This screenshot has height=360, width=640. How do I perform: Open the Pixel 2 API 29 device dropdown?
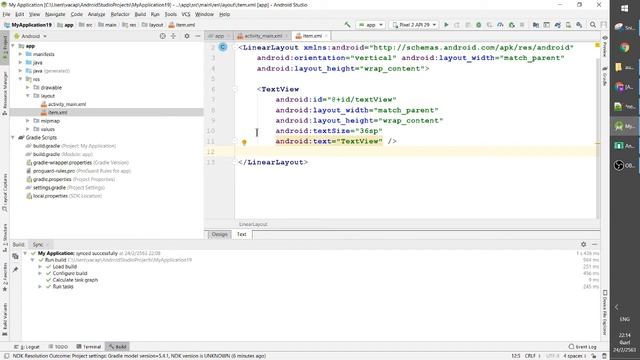[414, 25]
